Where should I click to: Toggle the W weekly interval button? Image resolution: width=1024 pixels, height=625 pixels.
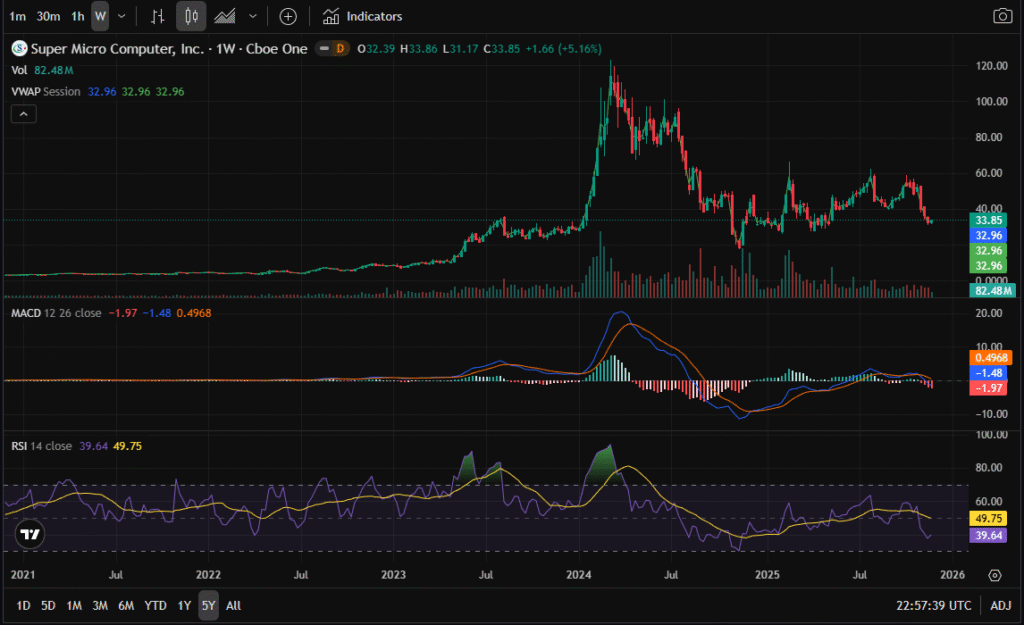(100, 16)
